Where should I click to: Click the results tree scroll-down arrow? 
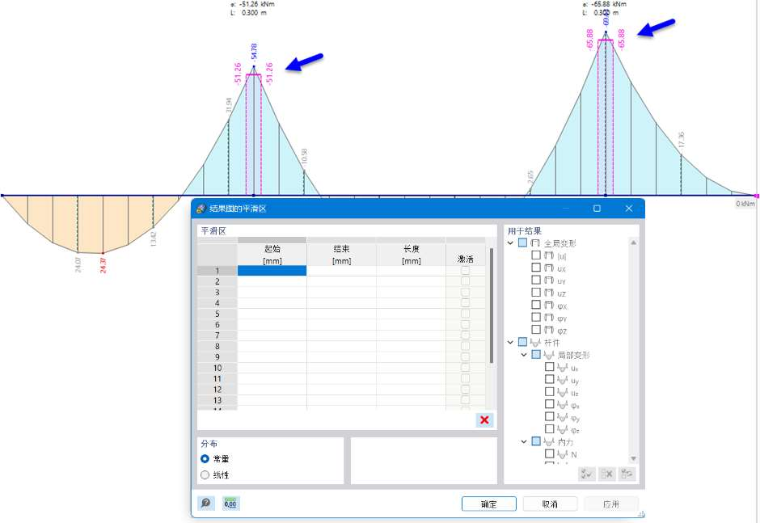(633, 459)
